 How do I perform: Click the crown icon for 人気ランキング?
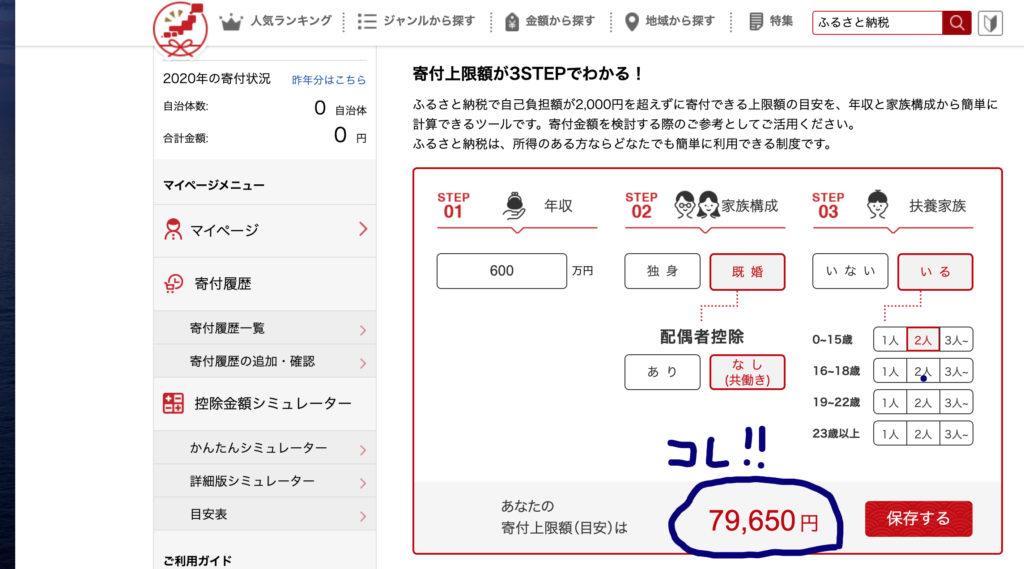[231, 22]
